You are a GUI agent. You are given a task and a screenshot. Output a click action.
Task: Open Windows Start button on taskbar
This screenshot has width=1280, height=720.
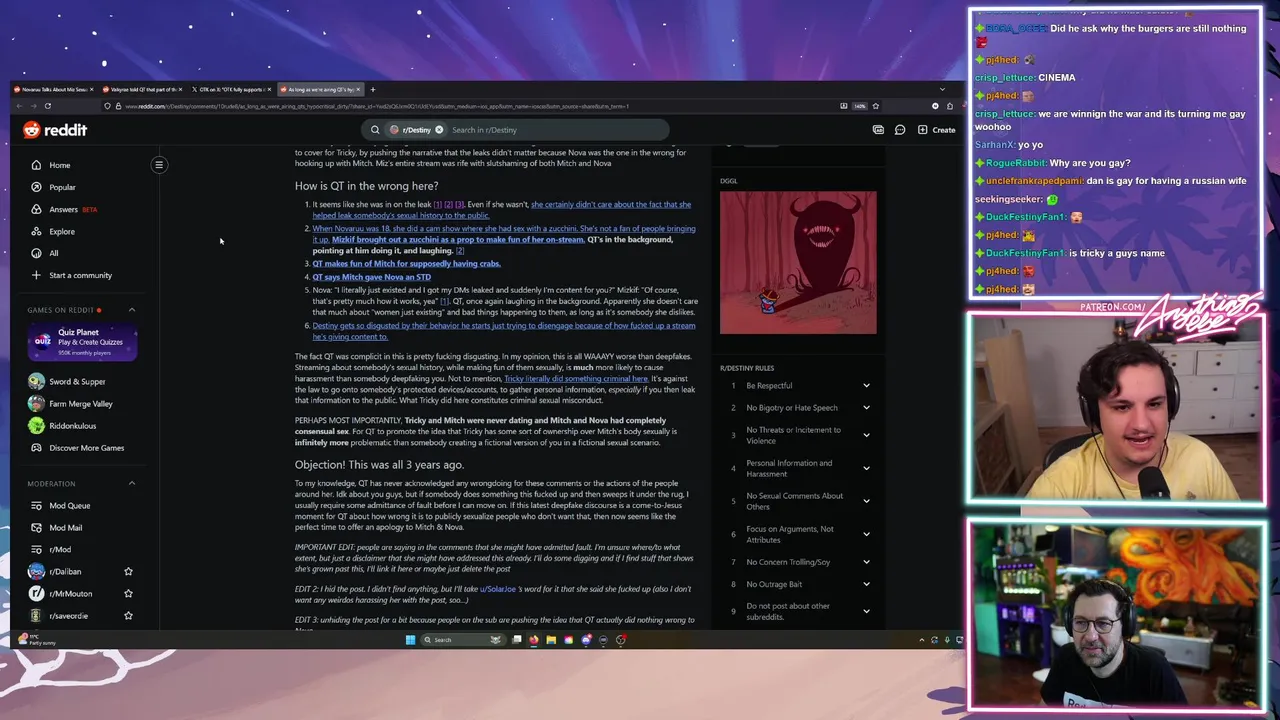click(x=410, y=640)
